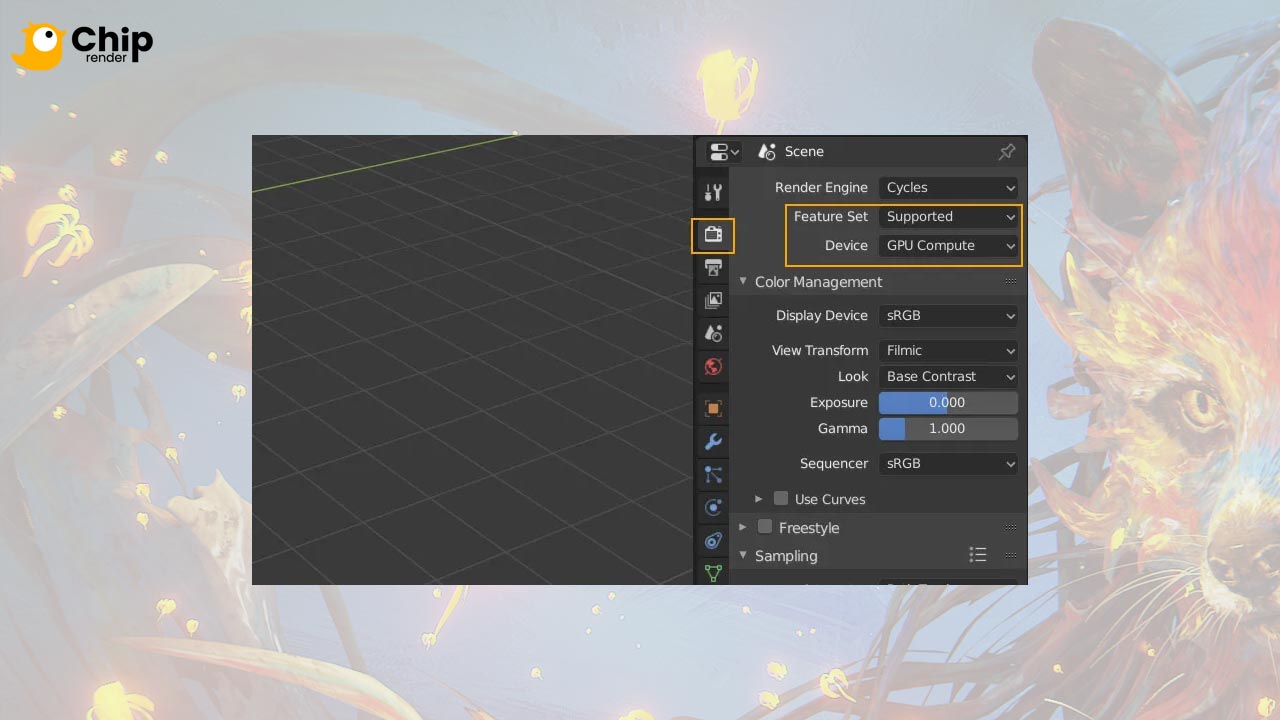Toggle the Use Curves checkbox
This screenshot has height=720, width=1280.
780,498
